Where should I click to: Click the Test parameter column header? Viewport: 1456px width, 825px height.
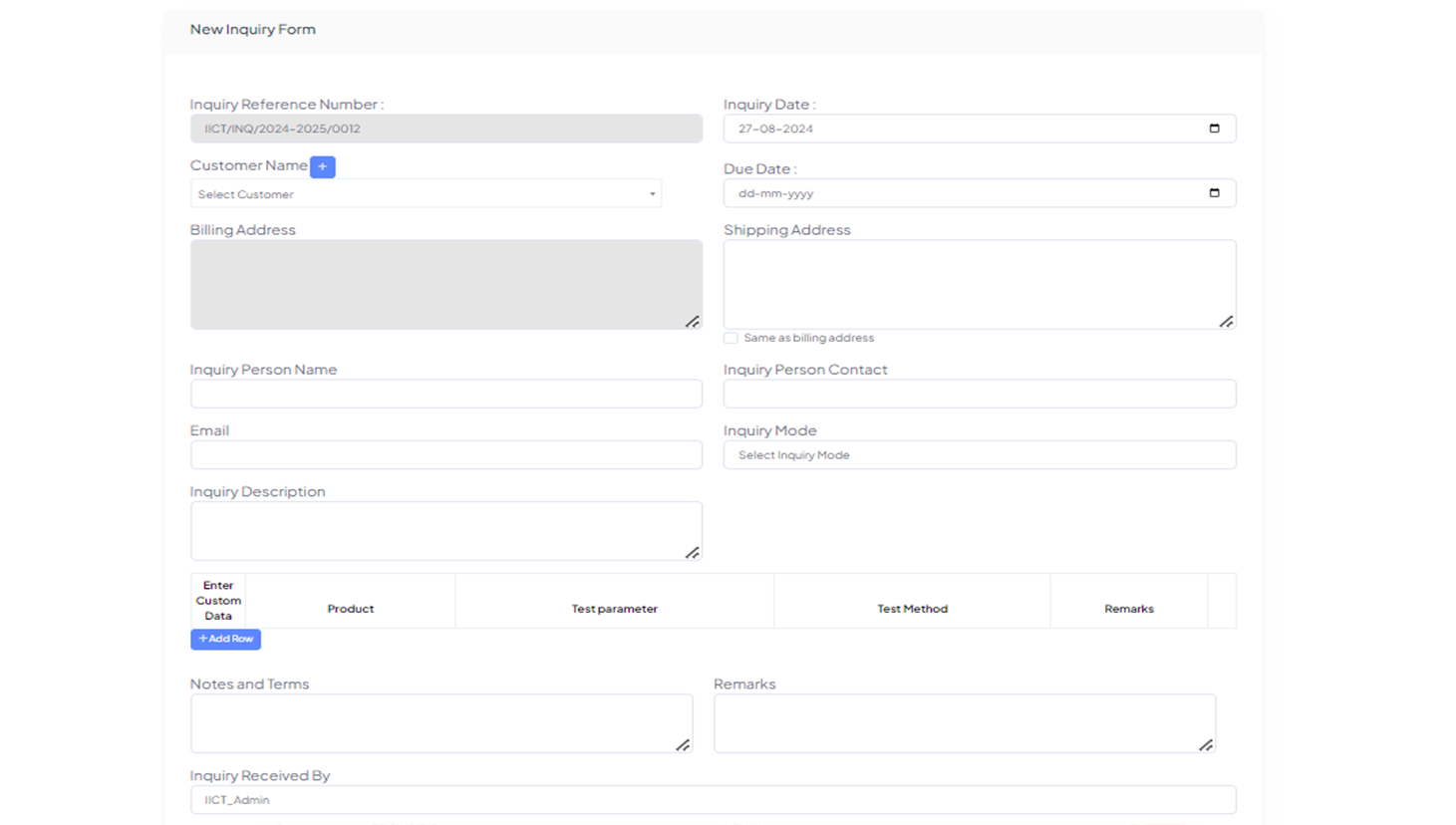[614, 609]
